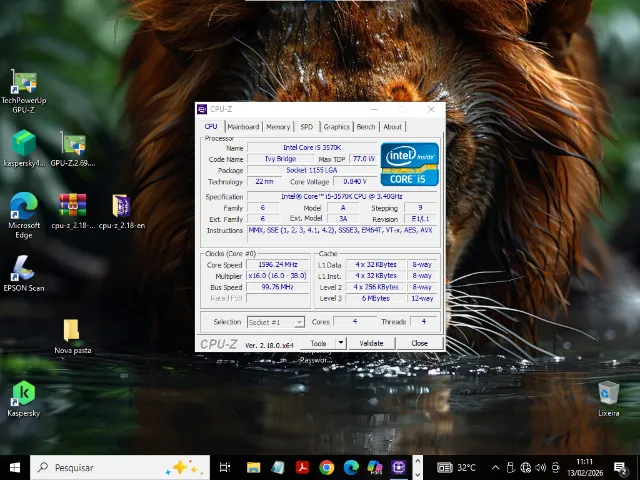640x480 pixels.
Task: Click the CPU-Z title bar icon
Action: click(202, 109)
